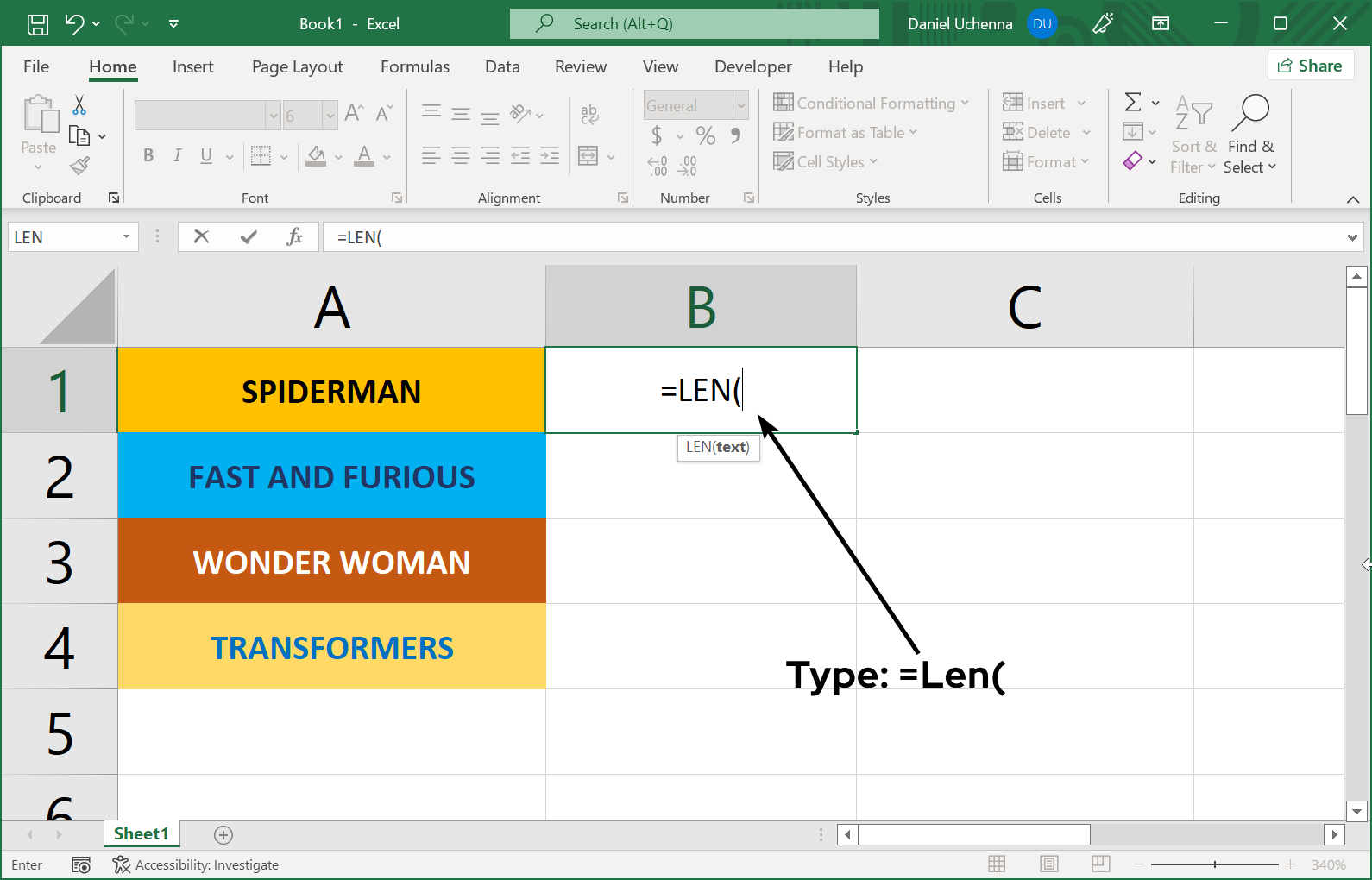Confirm formula with the Enter checkmark

[249, 236]
